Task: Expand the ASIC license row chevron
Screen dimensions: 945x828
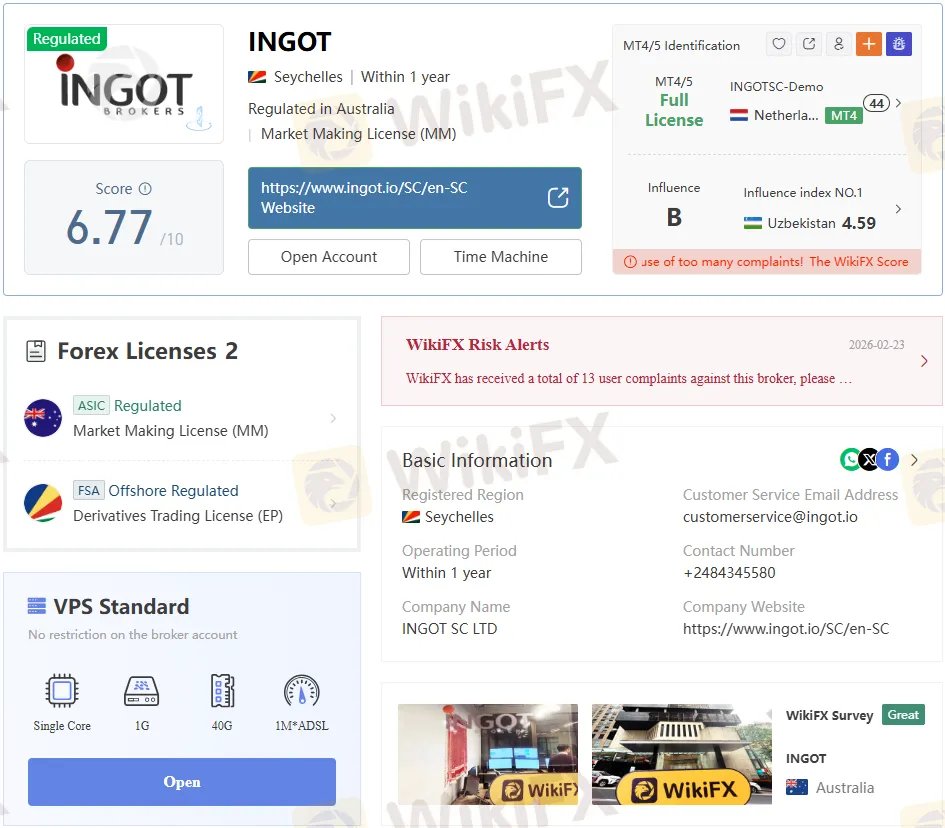Action: (333, 418)
